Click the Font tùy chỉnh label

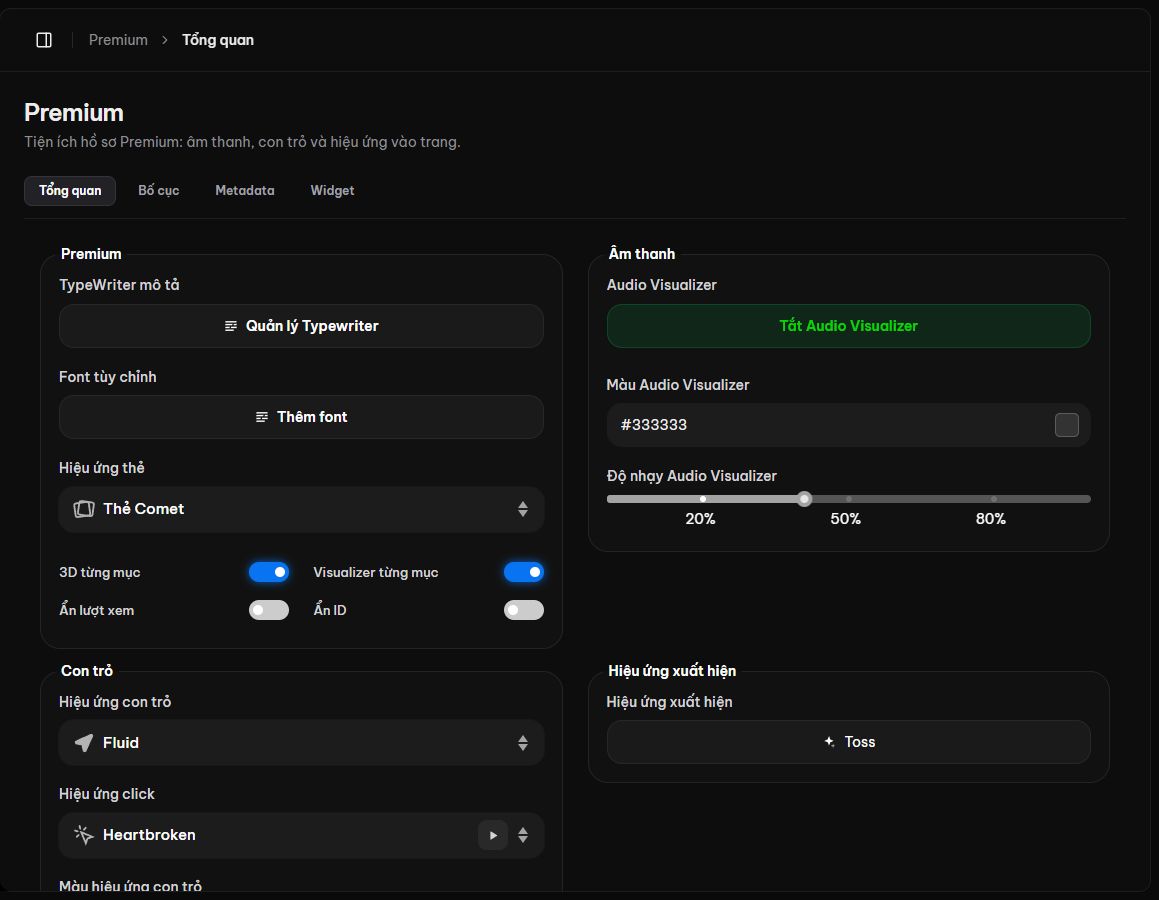pyautogui.click(x=108, y=377)
